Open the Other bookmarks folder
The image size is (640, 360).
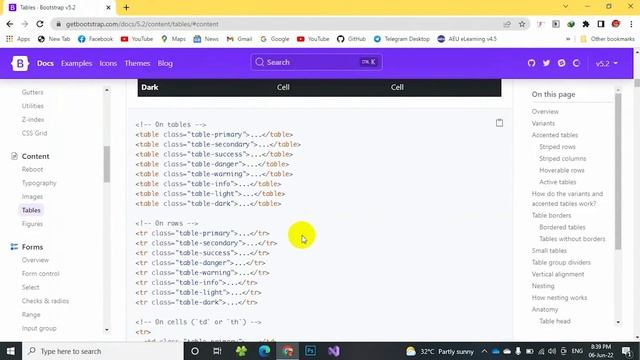(607, 39)
